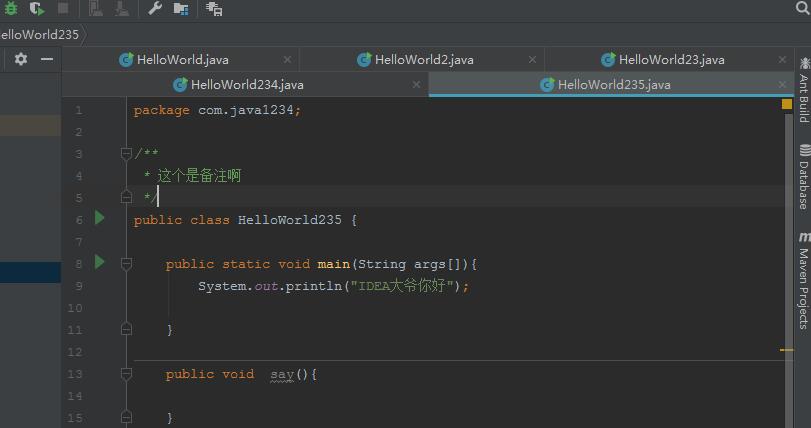The width and height of the screenshot is (811, 428).
Task: Run with coverage from the toolbar
Action: [37, 8]
